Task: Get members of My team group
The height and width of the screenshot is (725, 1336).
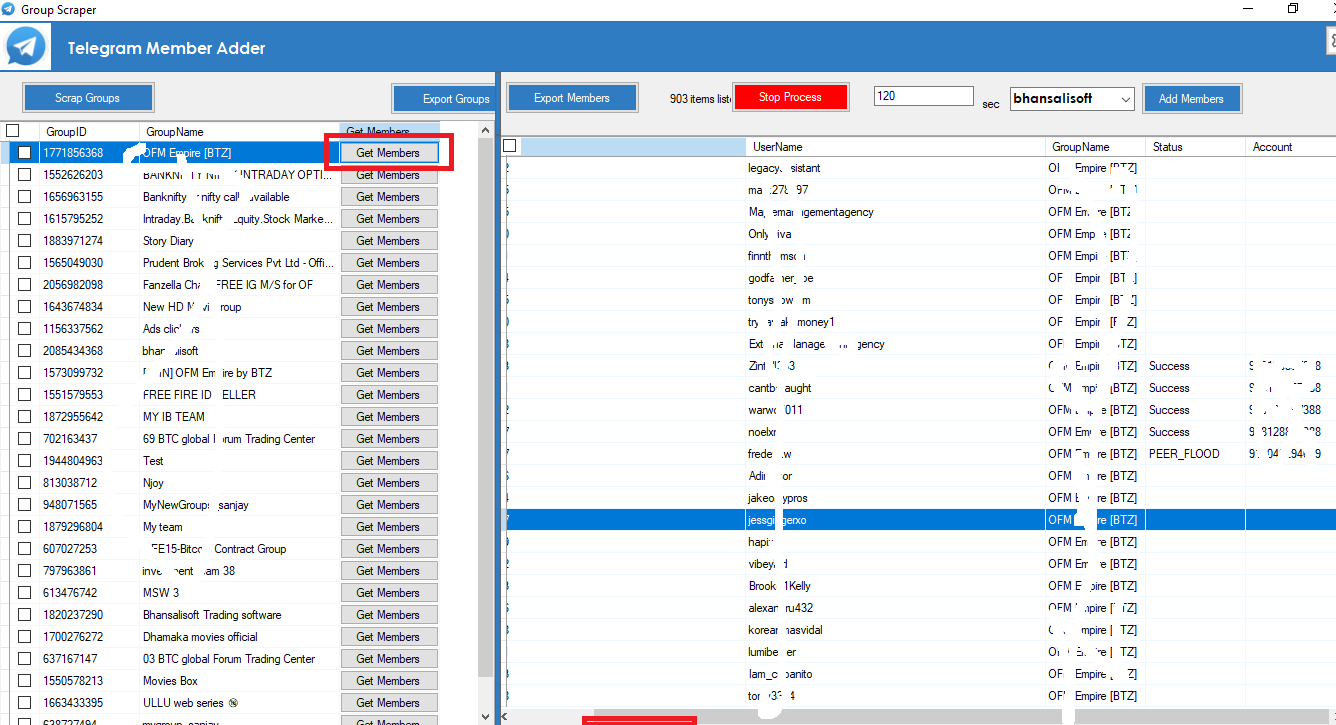Action: (389, 527)
